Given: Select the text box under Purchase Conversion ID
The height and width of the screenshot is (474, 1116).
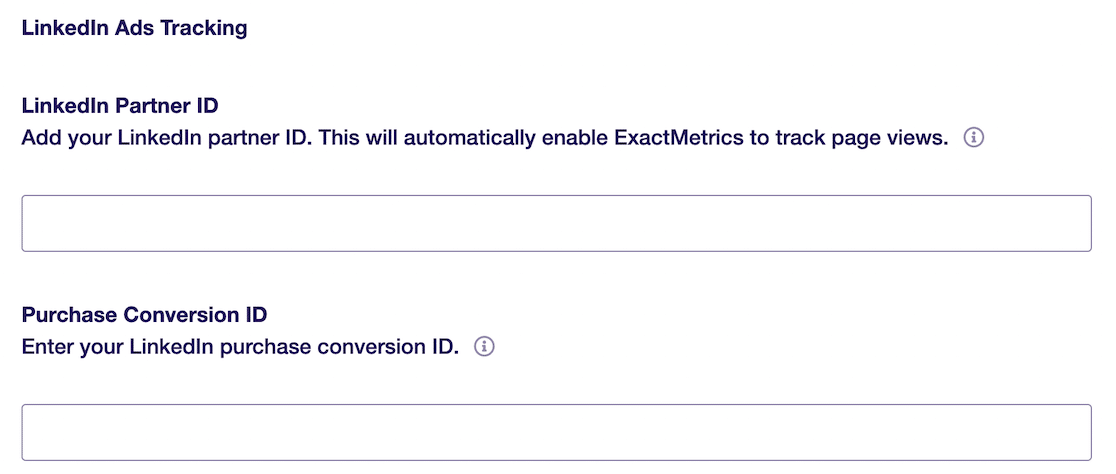Looking at the screenshot, I should [x=556, y=432].
